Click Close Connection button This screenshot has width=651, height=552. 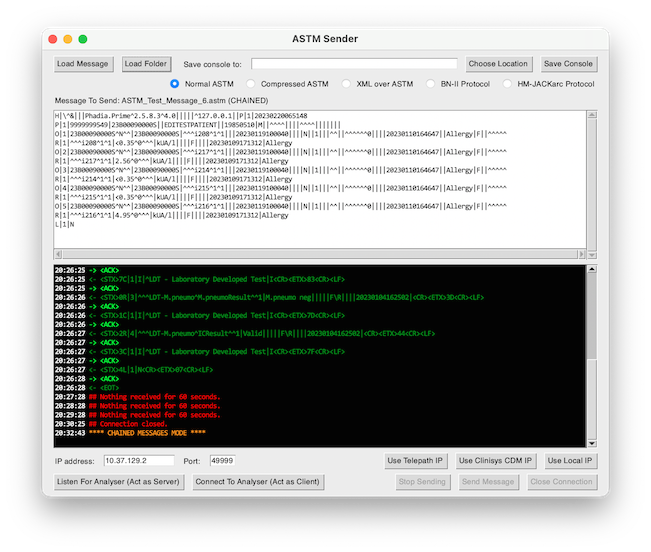(562, 482)
